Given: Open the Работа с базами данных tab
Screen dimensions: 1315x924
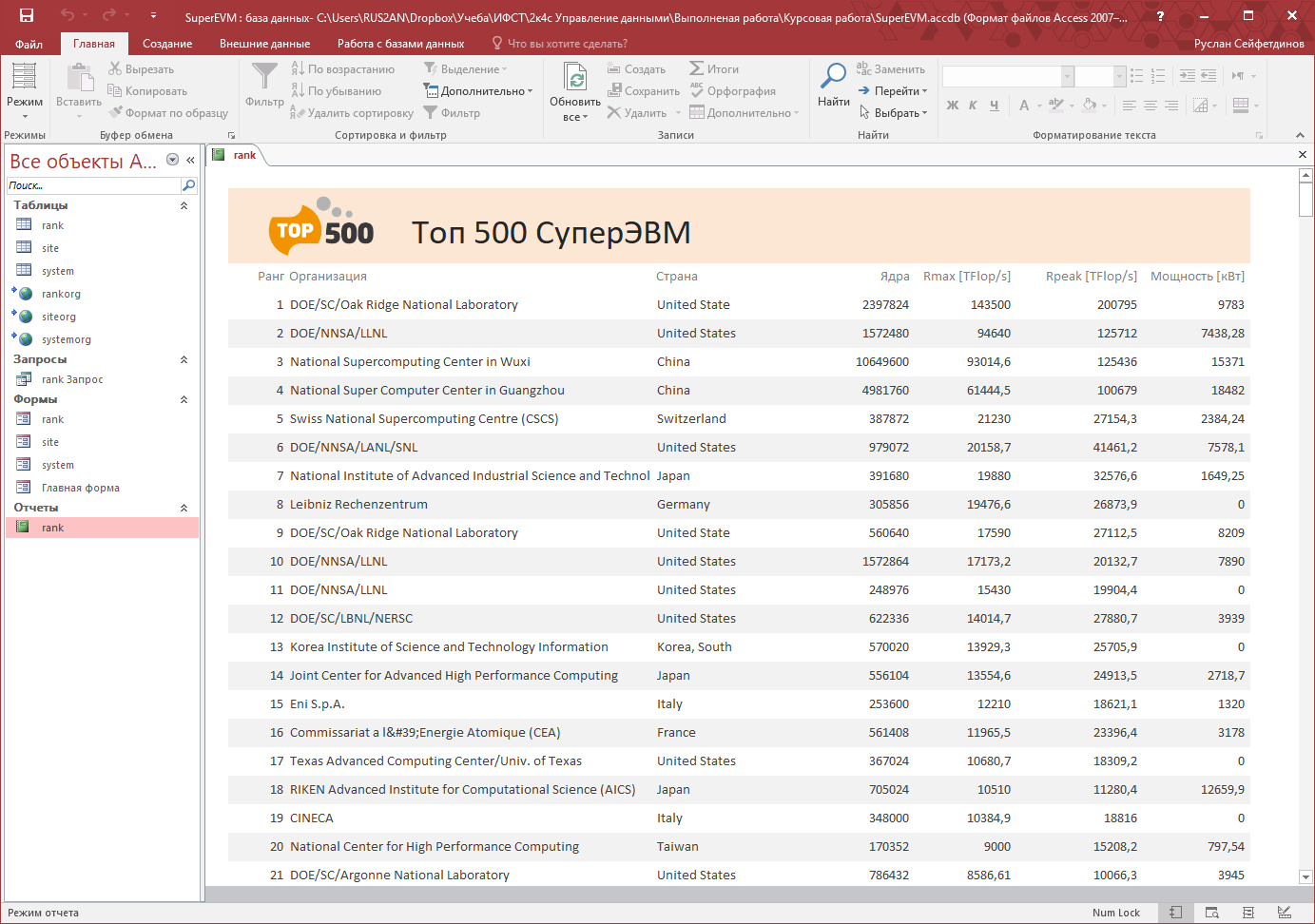Looking at the screenshot, I should 400,44.
